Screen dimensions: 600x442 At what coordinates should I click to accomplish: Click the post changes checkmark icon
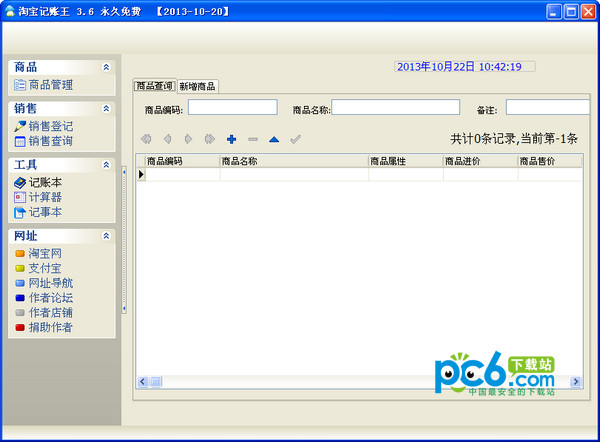pos(295,139)
